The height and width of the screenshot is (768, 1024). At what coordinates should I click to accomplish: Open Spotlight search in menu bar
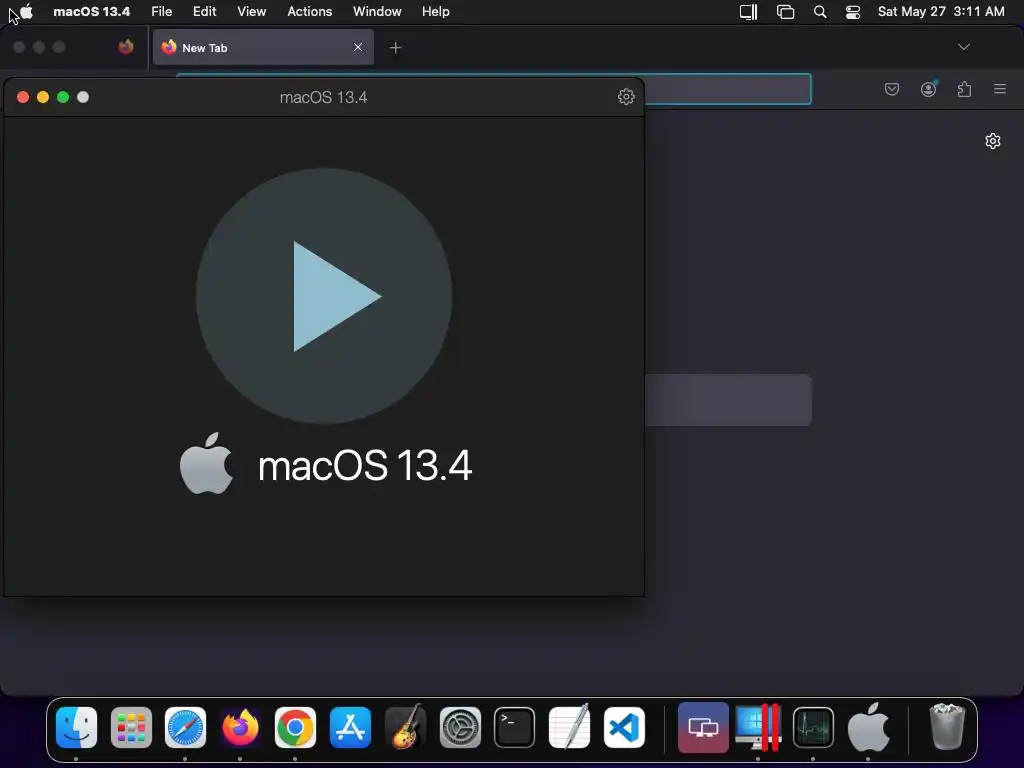pyautogui.click(x=820, y=12)
